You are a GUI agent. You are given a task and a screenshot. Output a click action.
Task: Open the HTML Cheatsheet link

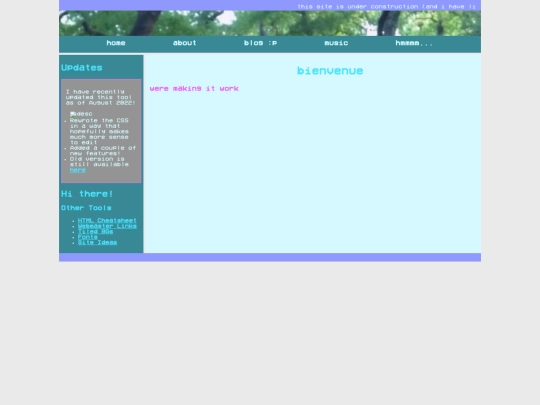107,220
